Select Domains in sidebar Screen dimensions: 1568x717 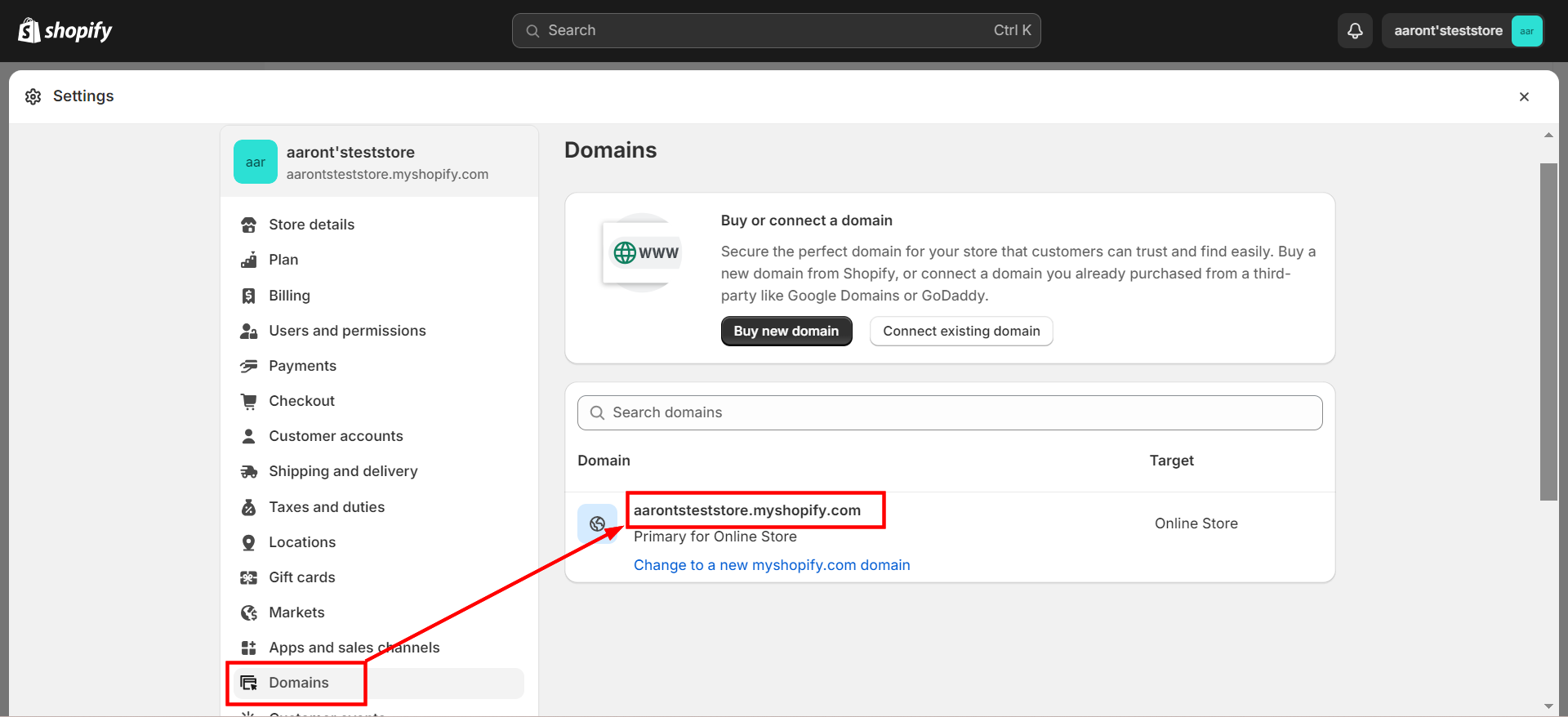378,683
